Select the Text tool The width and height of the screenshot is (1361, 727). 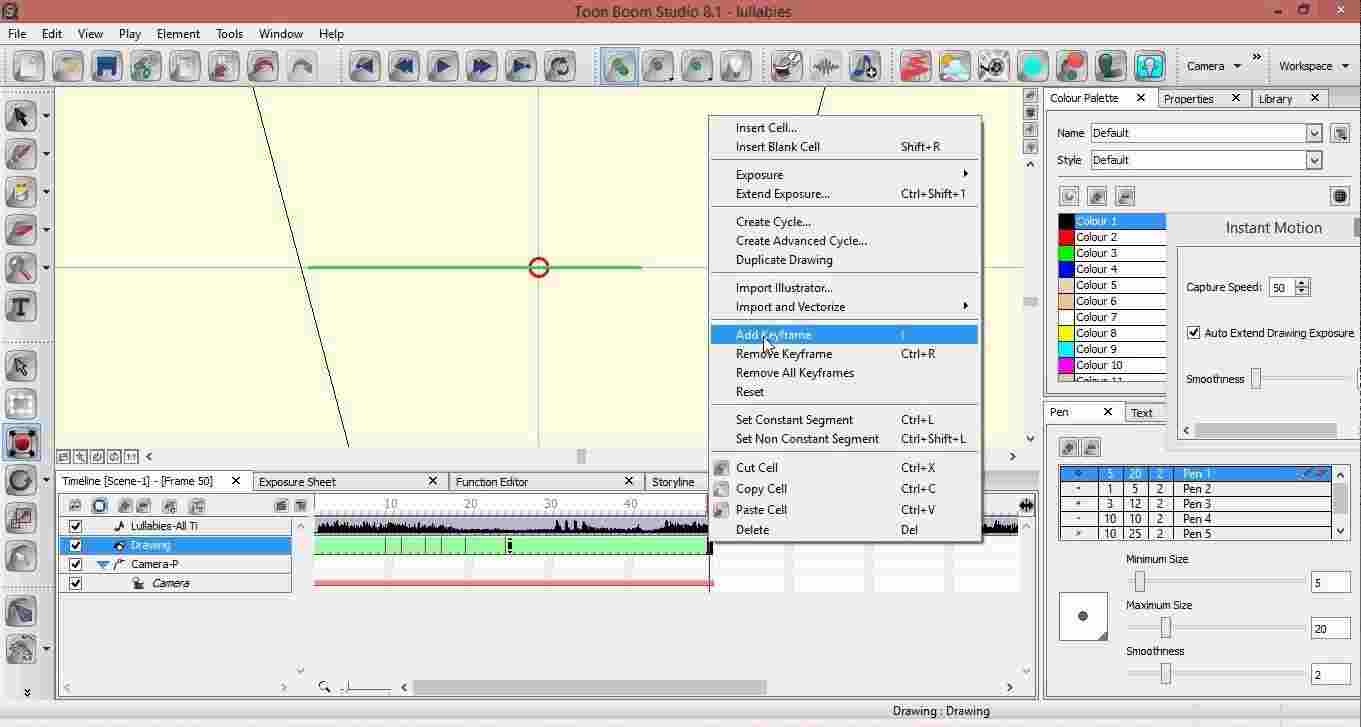pos(21,306)
